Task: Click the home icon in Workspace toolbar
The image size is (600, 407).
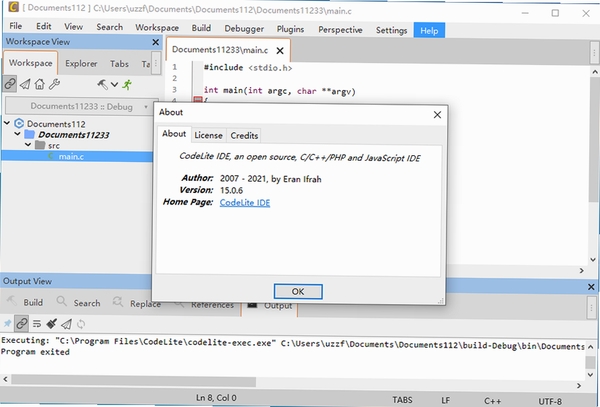Action: tap(40, 84)
